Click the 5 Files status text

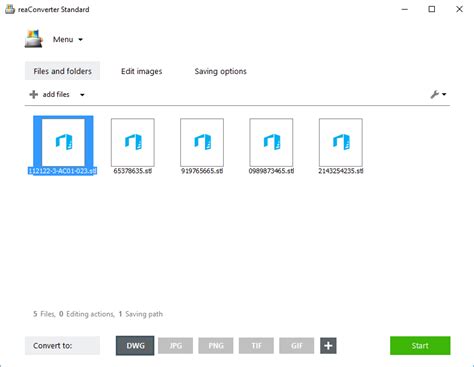(x=44, y=314)
